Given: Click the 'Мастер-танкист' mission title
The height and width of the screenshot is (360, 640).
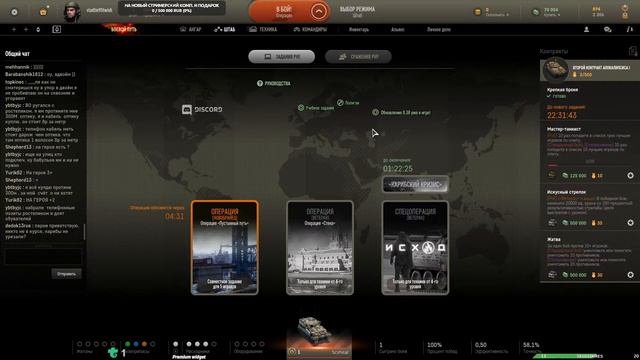Looking at the screenshot, I should pyautogui.click(x=564, y=129).
